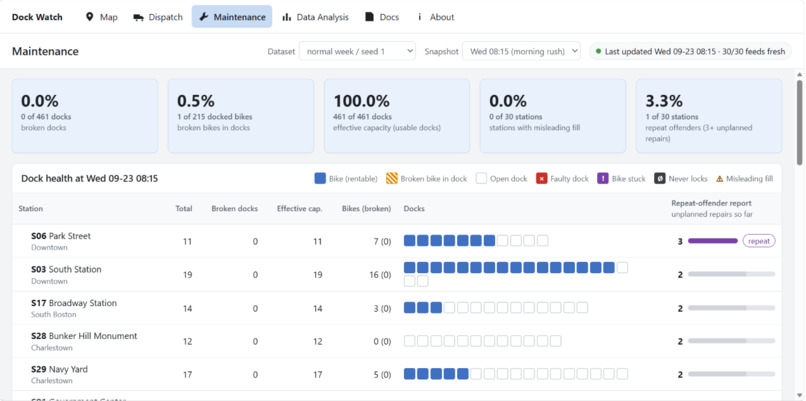The height and width of the screenshot is (401, 806).
Task: Click the Misleading fill warning triangle icon
Action: pos(720,179)
